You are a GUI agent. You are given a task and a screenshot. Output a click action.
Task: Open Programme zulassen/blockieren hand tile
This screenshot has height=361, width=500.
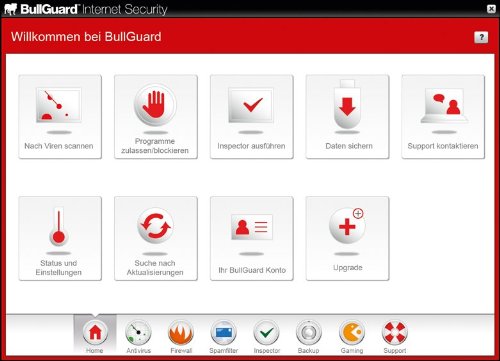click(156, 117)
